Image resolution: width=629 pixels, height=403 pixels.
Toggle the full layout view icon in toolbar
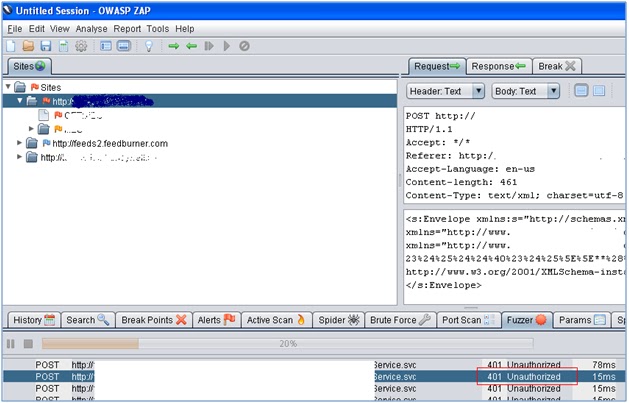[124, 46]
